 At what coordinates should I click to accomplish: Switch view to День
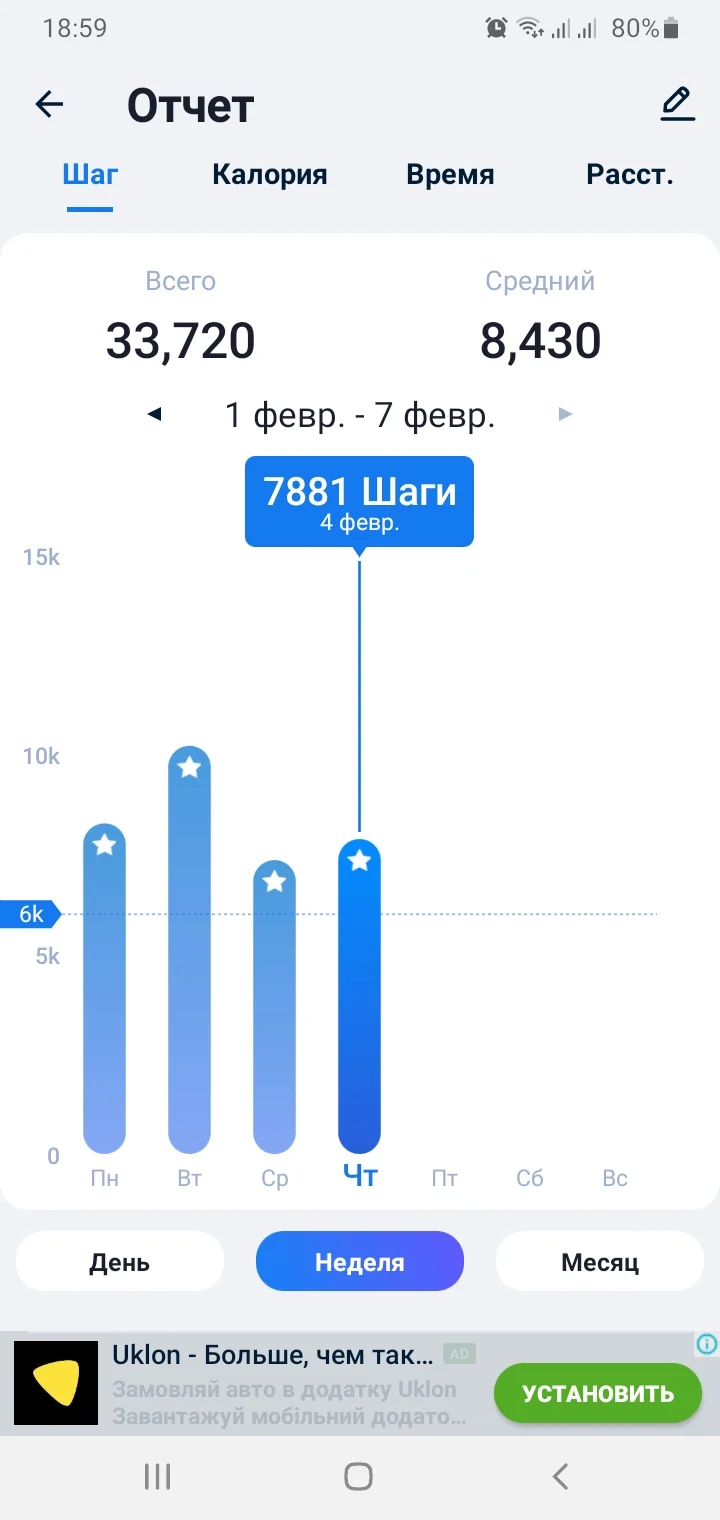click(x=119, y=1261)
